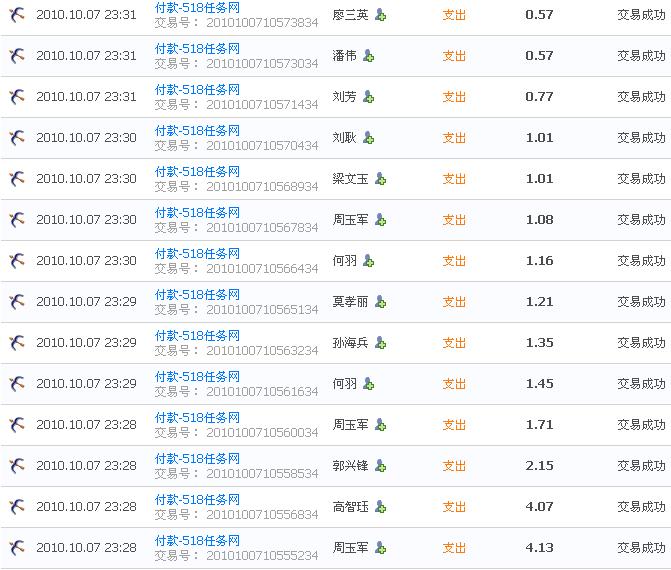Screen dimensions: 671x570
Task: Click the transaction number 2010100710568934
Action: pos(262,187)
